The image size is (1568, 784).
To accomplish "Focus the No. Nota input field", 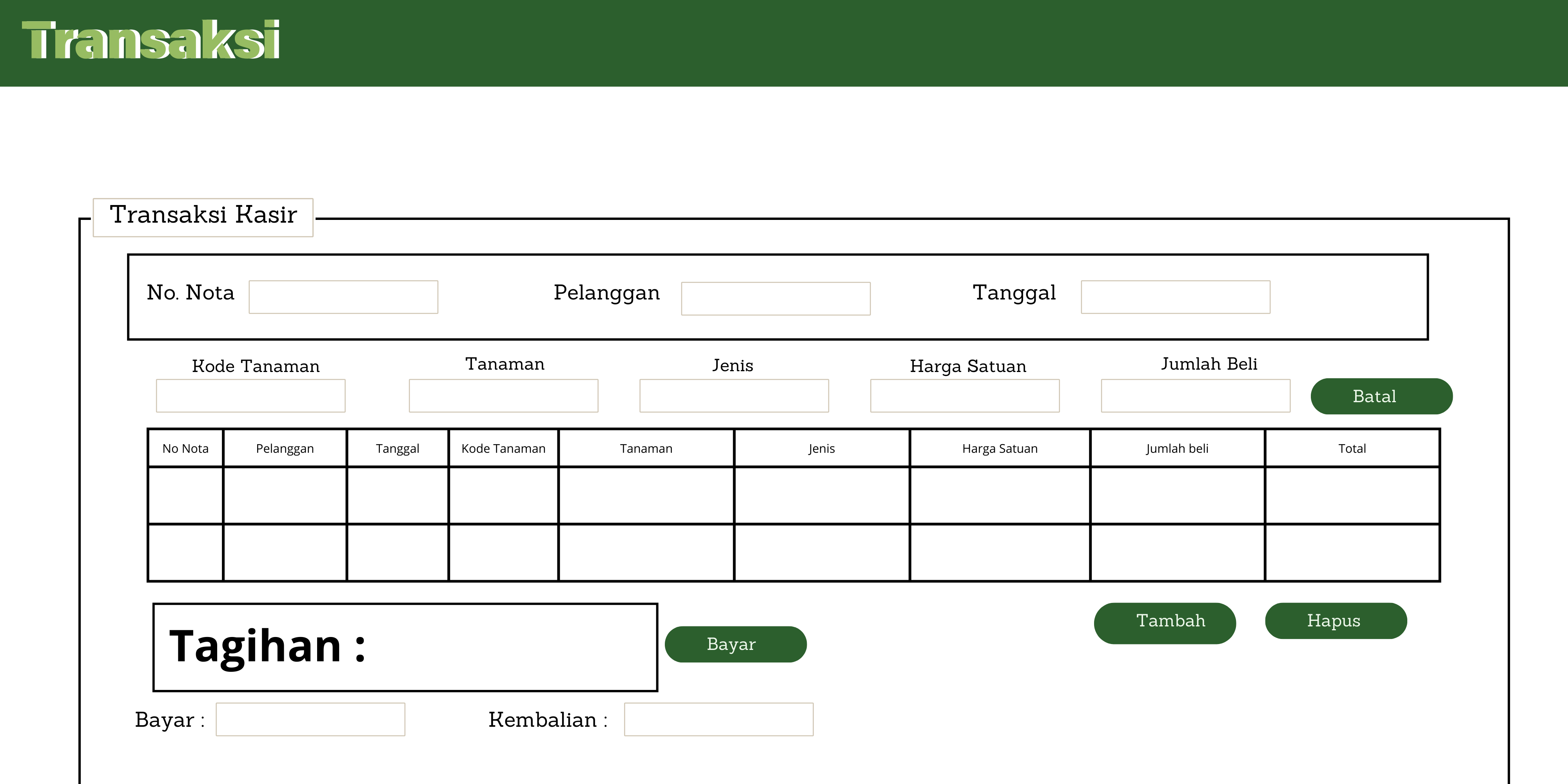I will (343, 297).
